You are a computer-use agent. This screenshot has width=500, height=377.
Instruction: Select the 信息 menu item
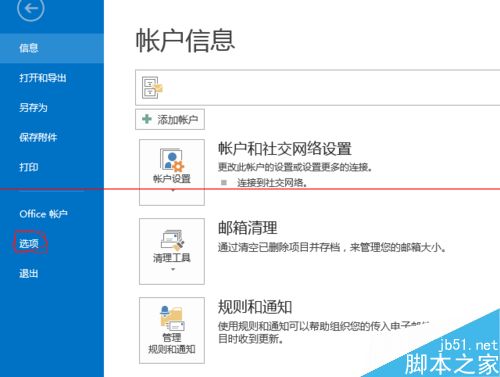[52, 48]
